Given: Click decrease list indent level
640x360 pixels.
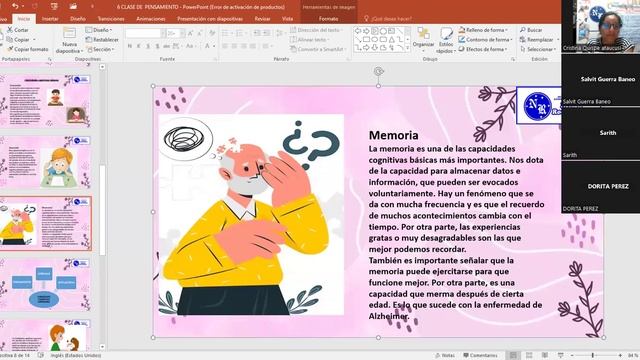Looking at the screenshot, I should [257, 33].
